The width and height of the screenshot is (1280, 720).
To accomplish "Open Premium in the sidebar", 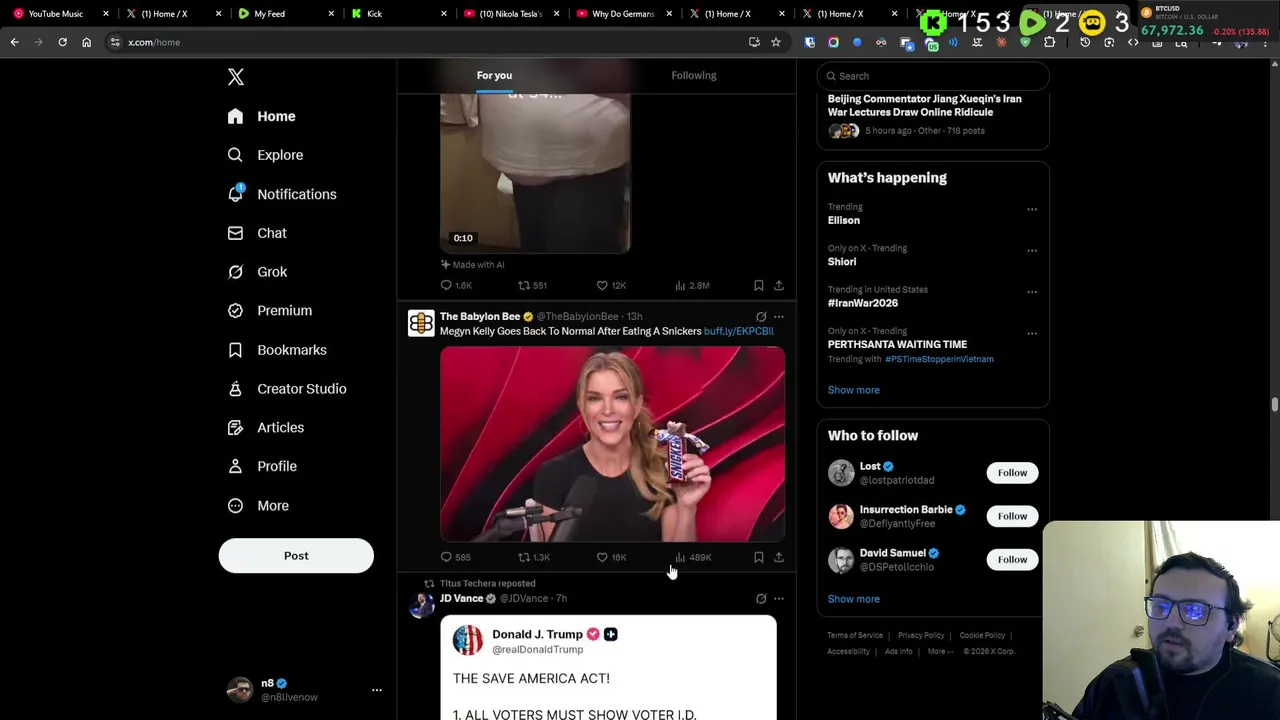I will pyautogui.click(x=270, y=311).
